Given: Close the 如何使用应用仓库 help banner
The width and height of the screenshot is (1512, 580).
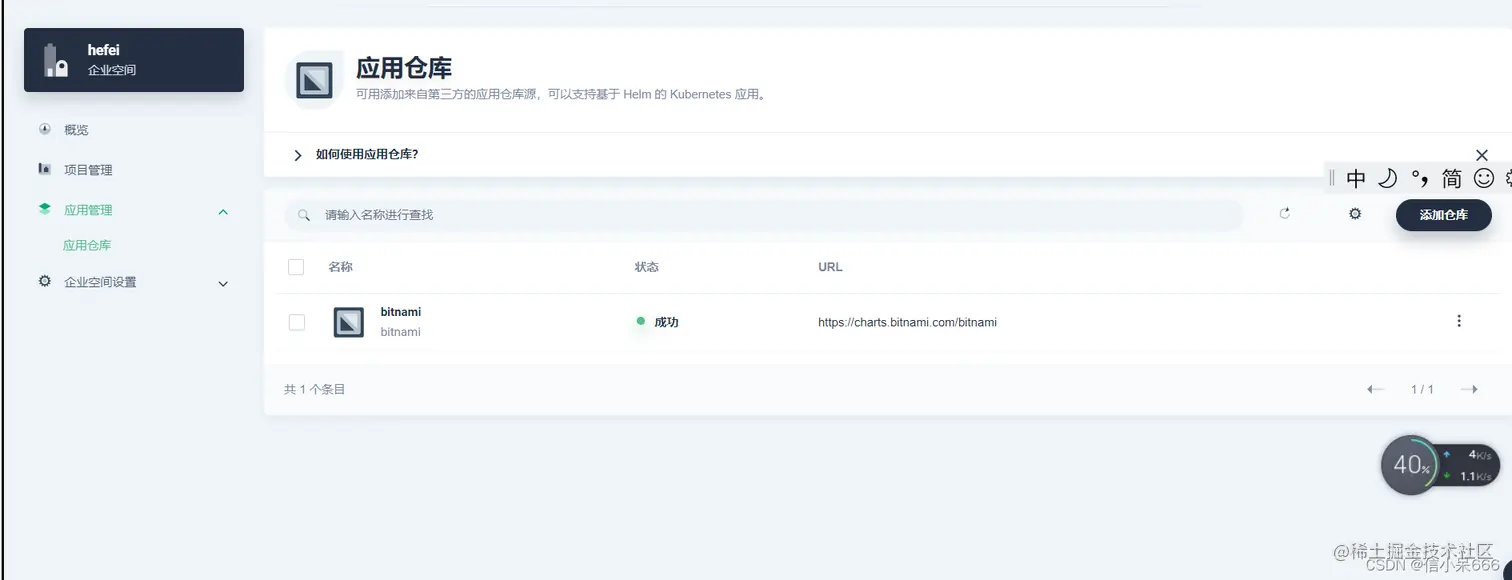Looking at the screenshot, I should coord(1482,155).
